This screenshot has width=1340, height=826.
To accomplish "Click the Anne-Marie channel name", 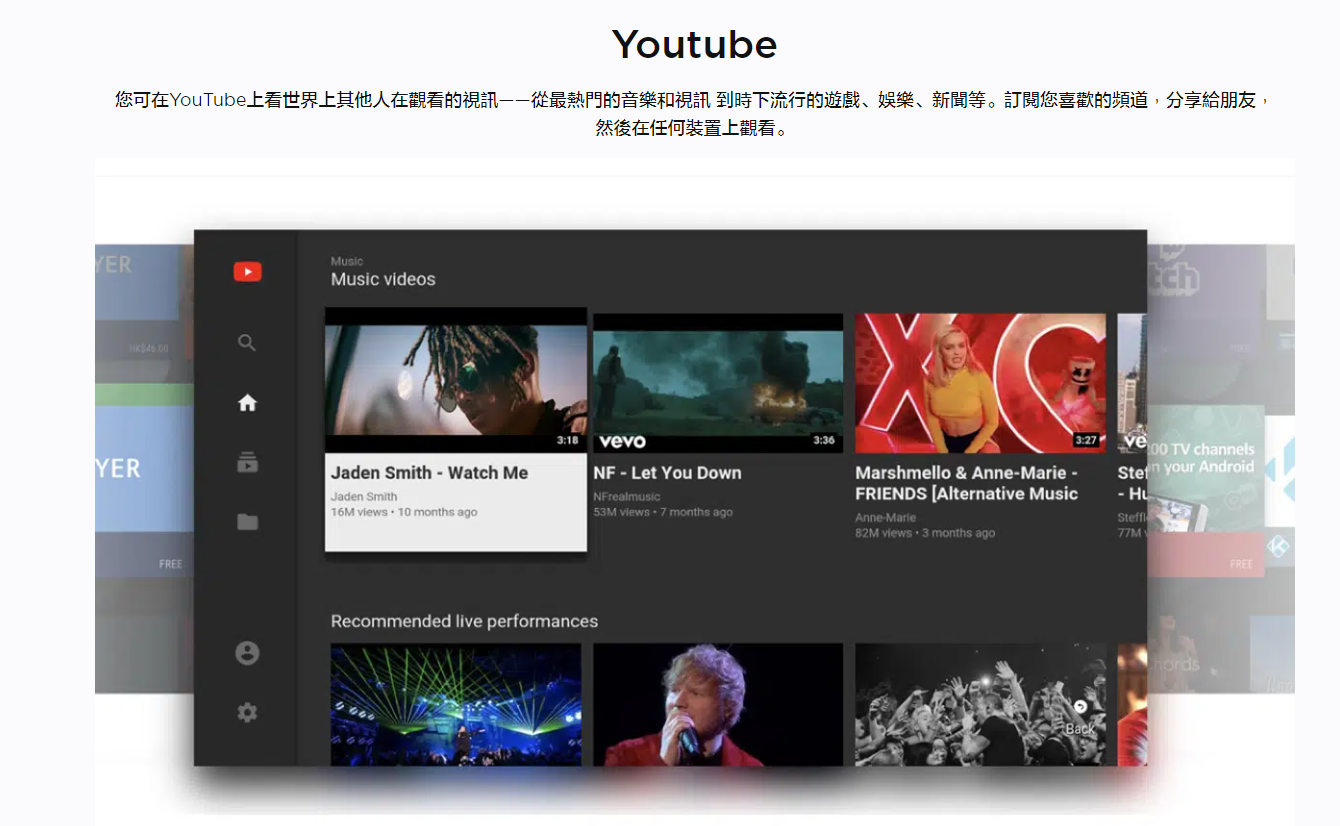I will (886, 517).
